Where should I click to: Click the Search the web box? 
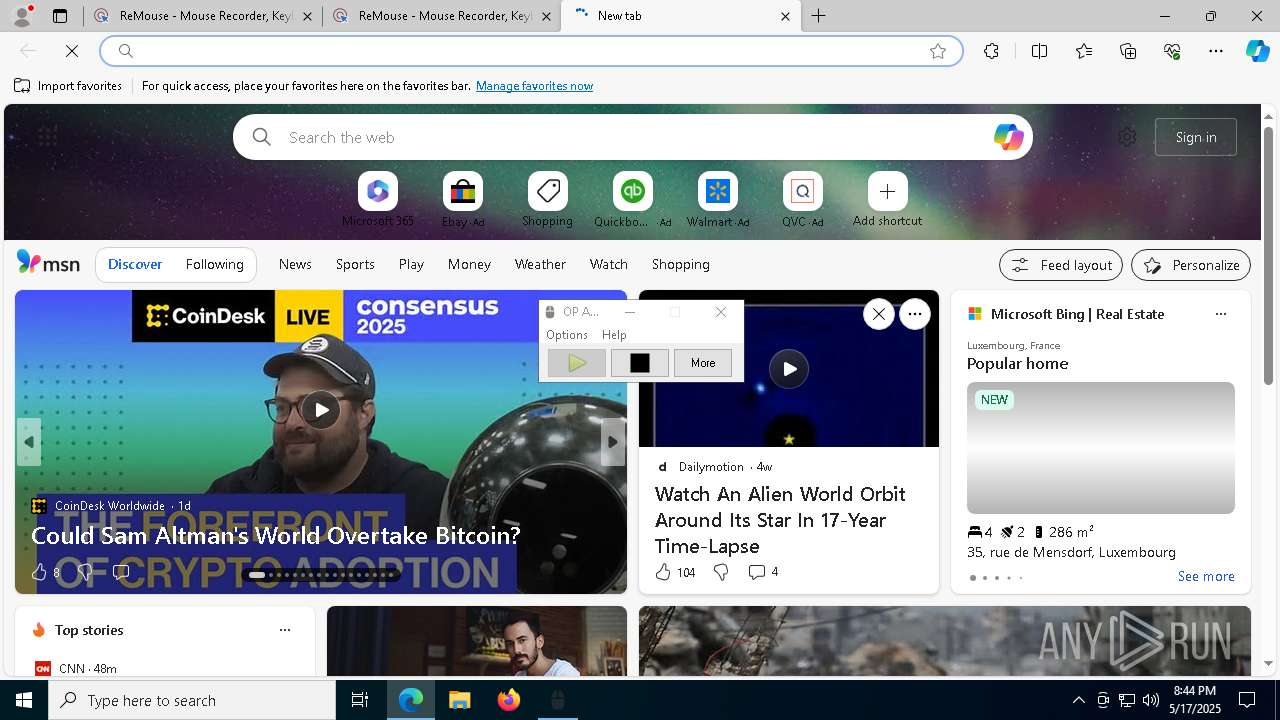[x=633, y=137]
